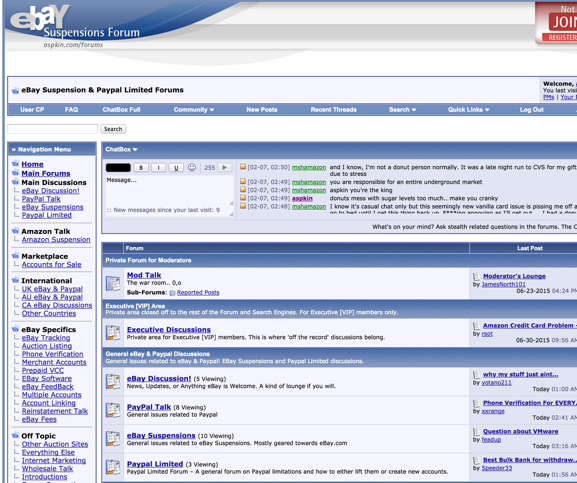This screenshot has width=577, height=483.
Task: Open Accounts for Sale under Marketplace
Action: (x=52, y=264)
